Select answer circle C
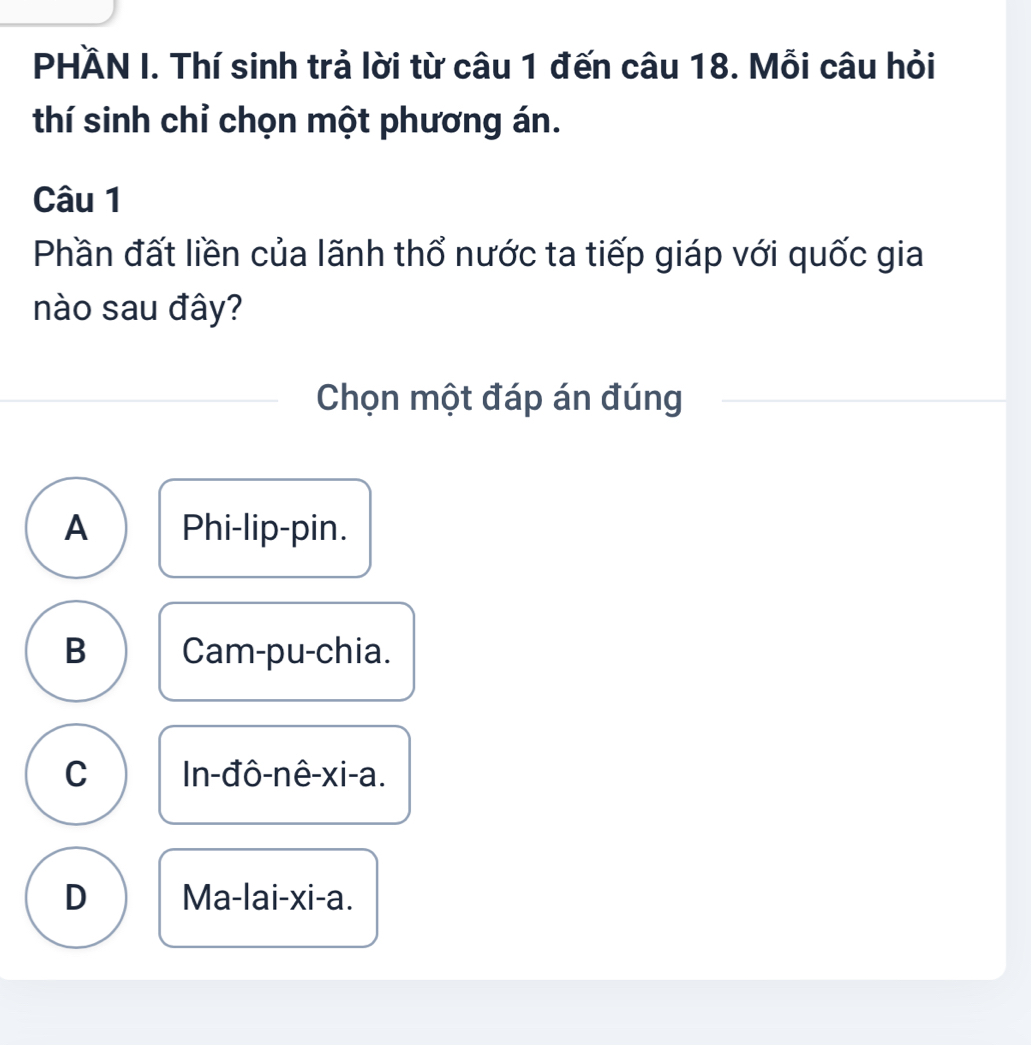The height and width of the screenshot is (1045, 1031). [x=76, y=774]
